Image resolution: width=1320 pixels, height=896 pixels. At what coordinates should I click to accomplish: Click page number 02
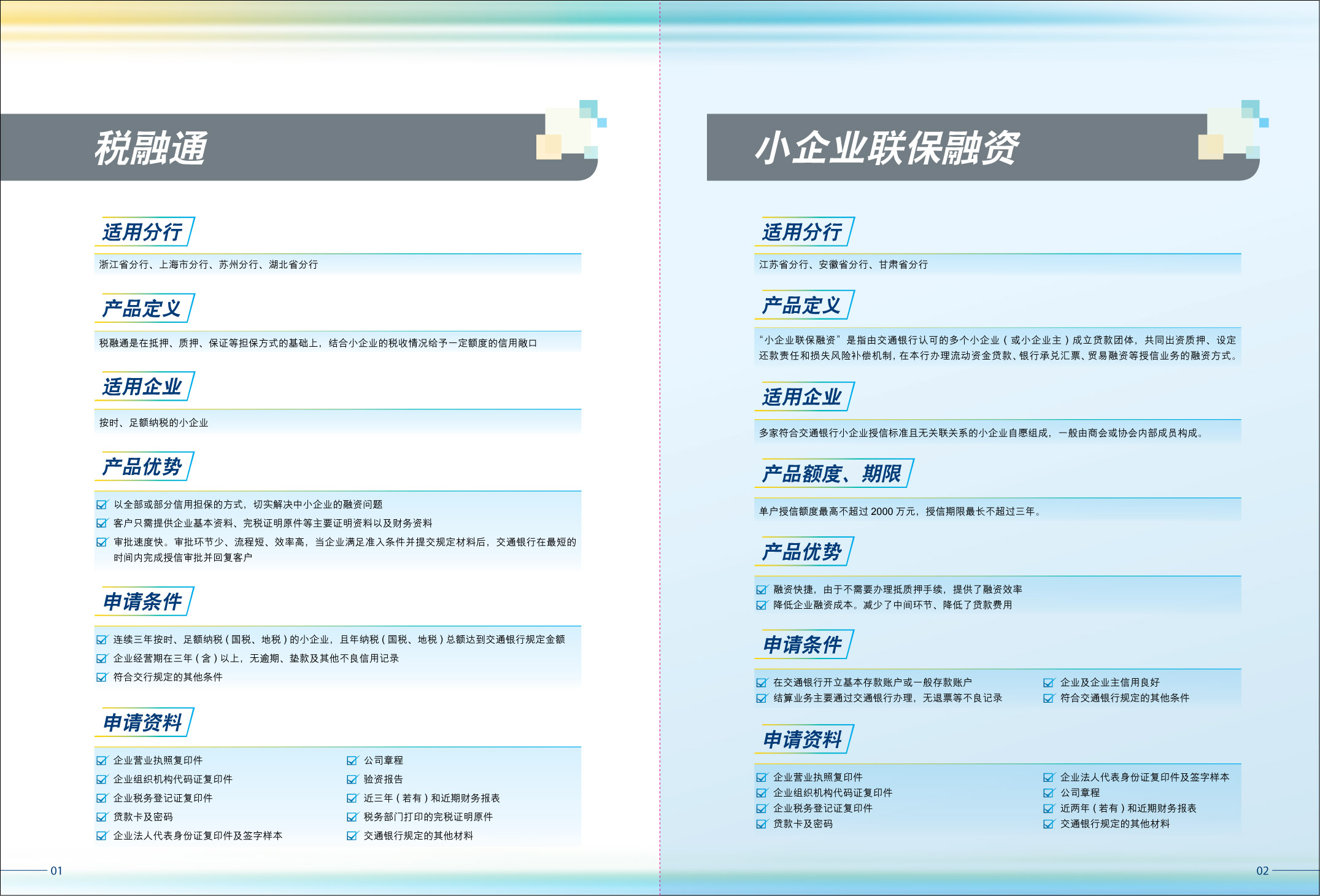(x=1262, y=870)
